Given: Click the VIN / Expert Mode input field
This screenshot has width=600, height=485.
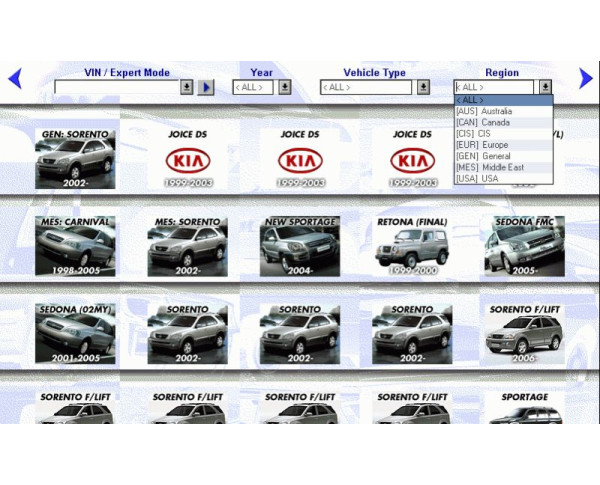Looking at the screenshot, I should point(116,88).
